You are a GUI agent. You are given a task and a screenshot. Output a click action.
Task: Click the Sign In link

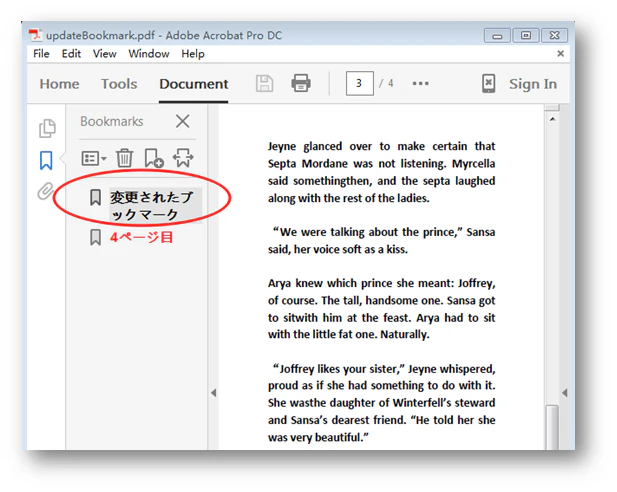(533, 84)
